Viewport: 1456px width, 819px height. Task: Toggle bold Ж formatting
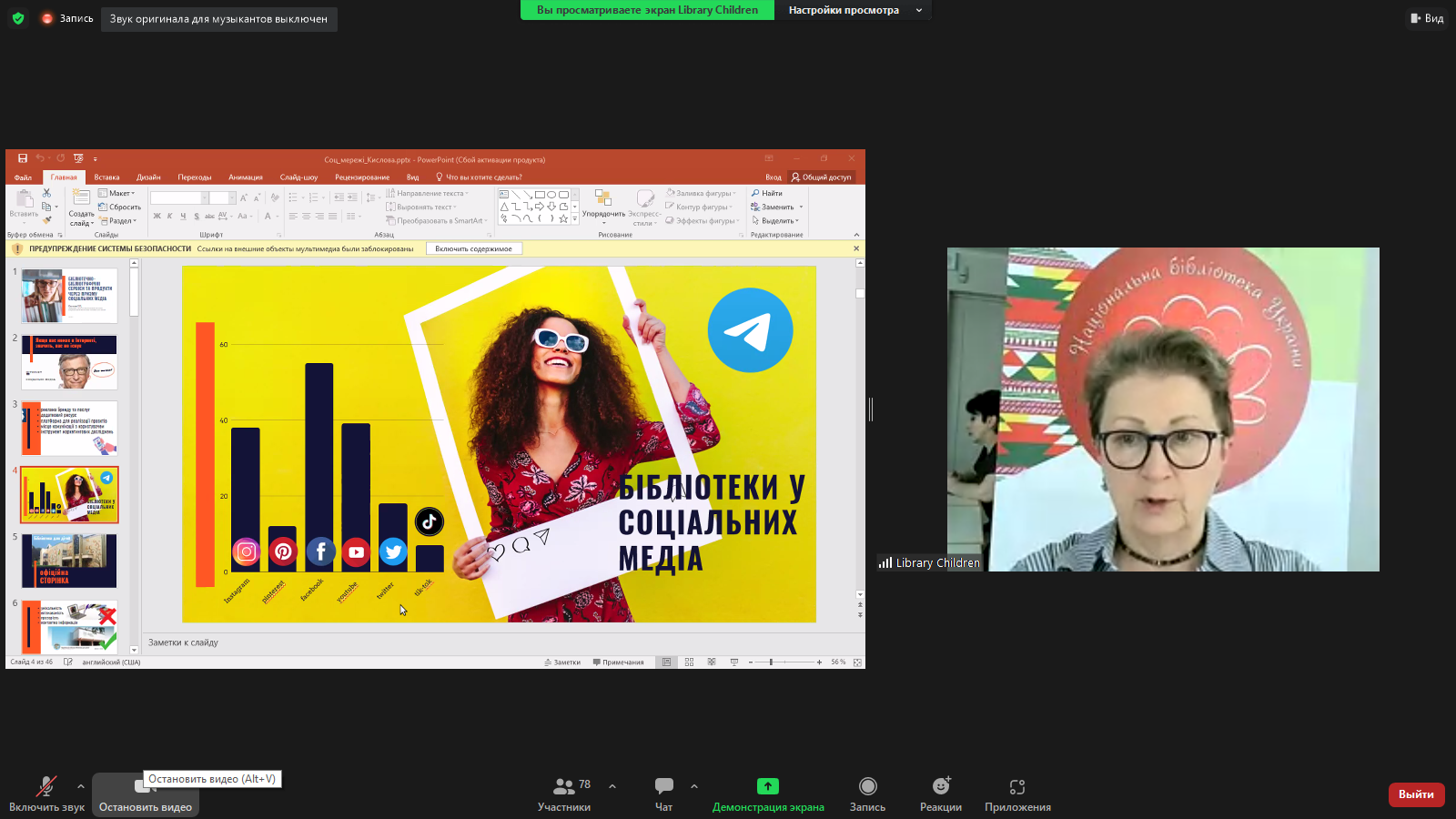pos(157,217)
